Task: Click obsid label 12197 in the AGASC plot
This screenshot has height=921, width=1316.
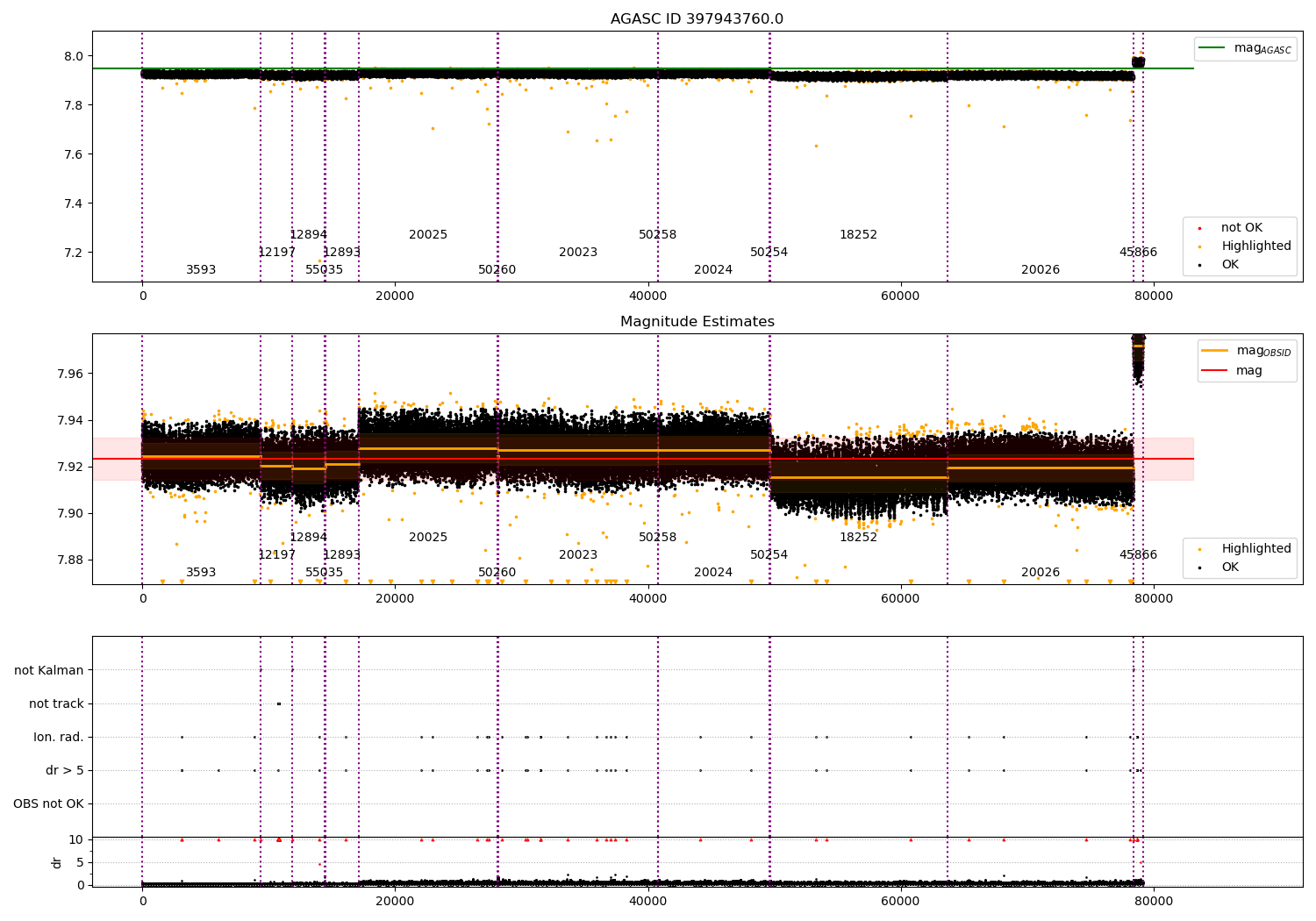Action: pyautogui.click(x=276, y=253)
